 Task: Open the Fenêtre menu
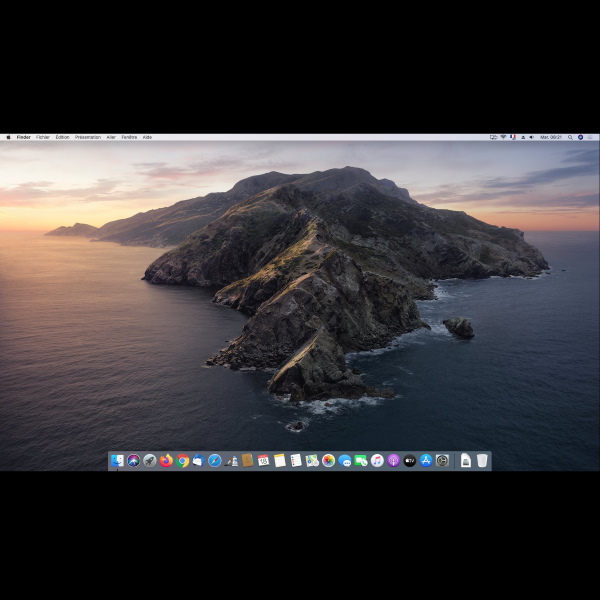point(129,137)
